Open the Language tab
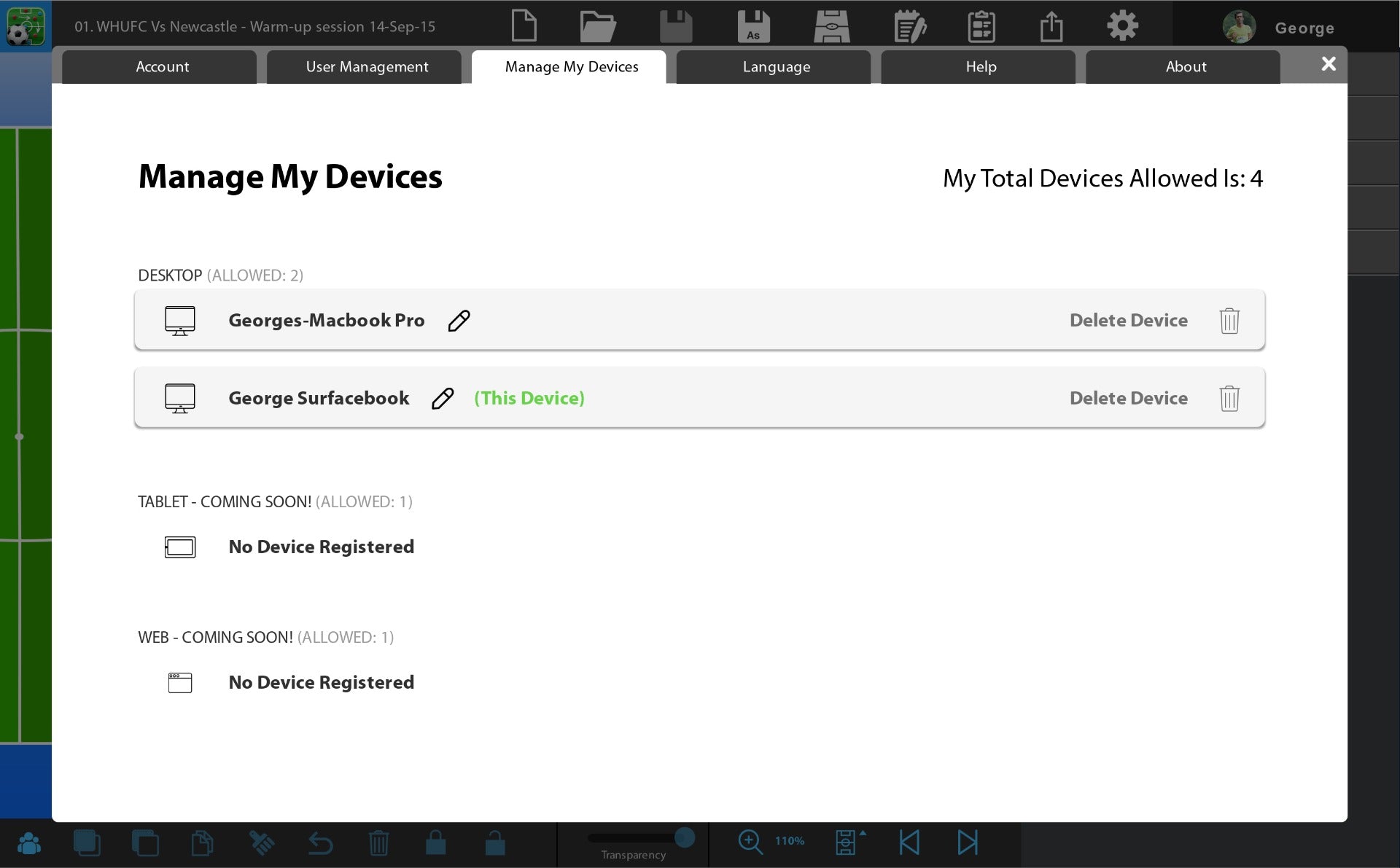 [x=776, y=67]
